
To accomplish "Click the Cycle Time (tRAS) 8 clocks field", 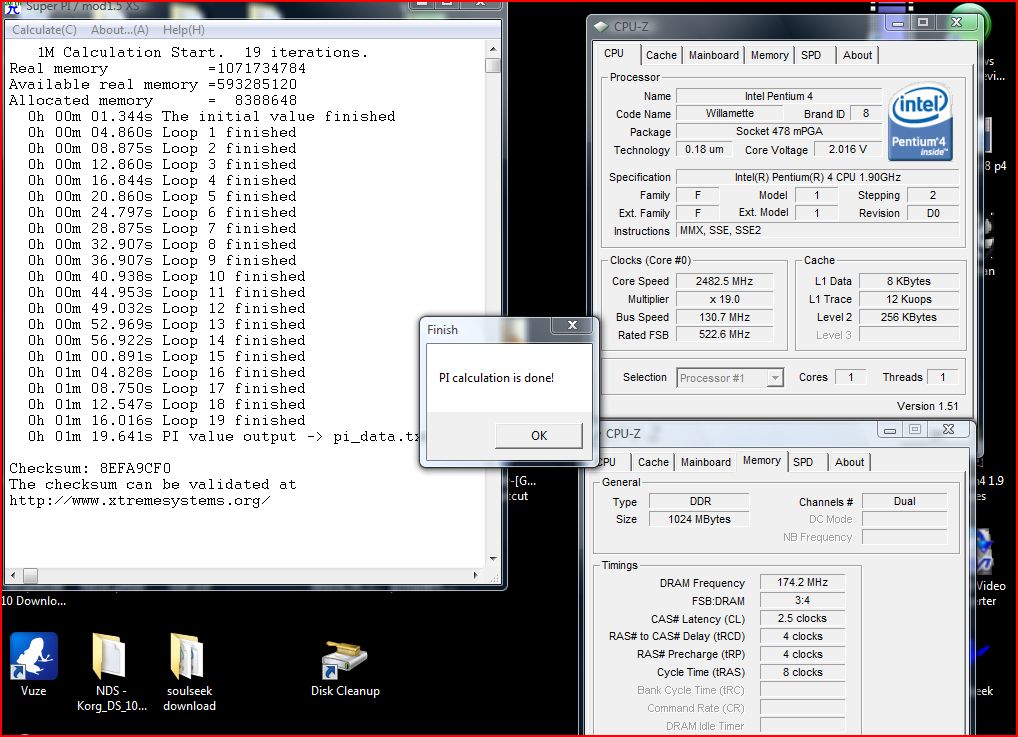I will pyautogui.click(x=802, y=673).
